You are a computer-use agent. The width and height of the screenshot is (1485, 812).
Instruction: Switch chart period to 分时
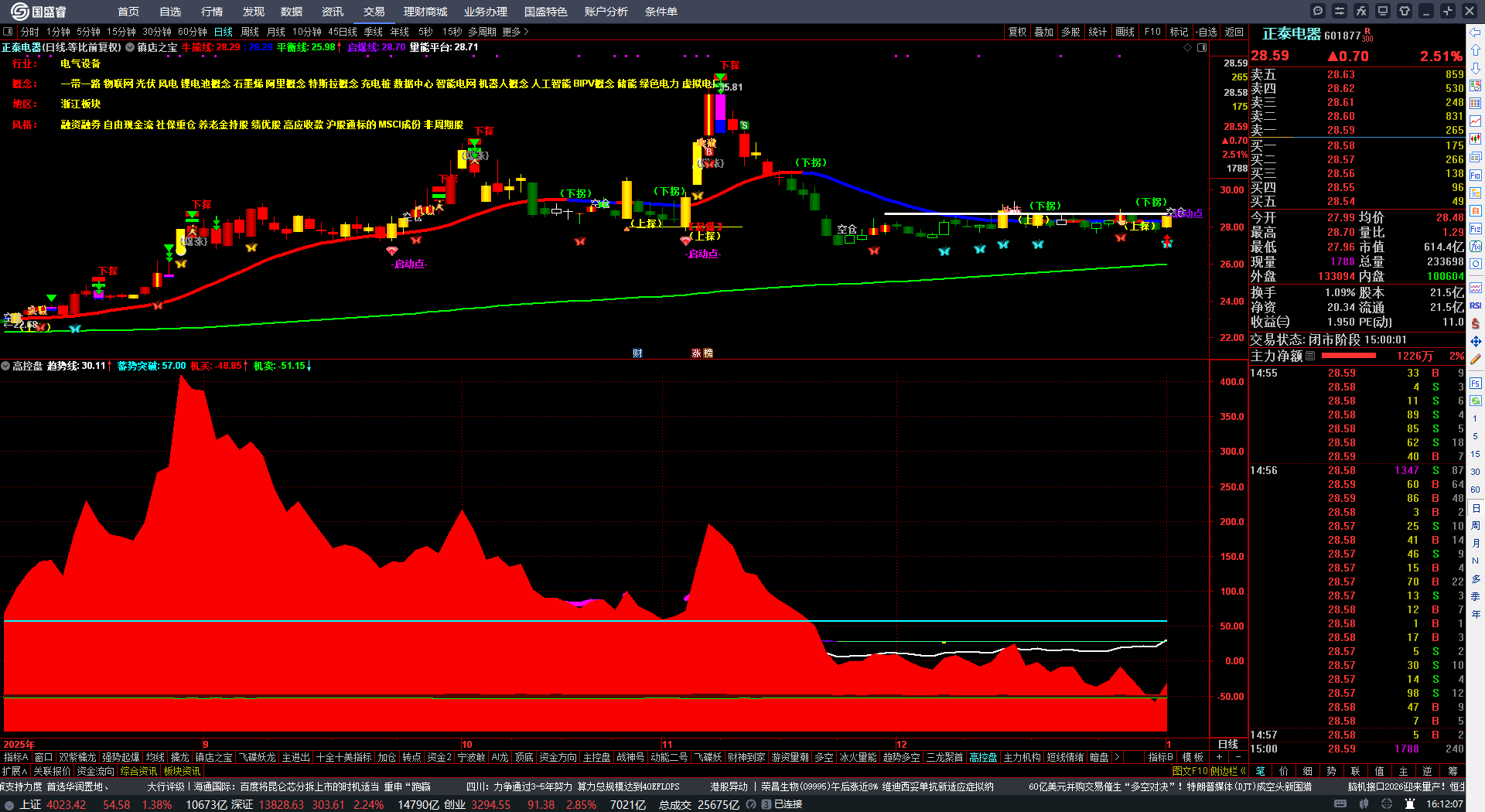point(30,32)
